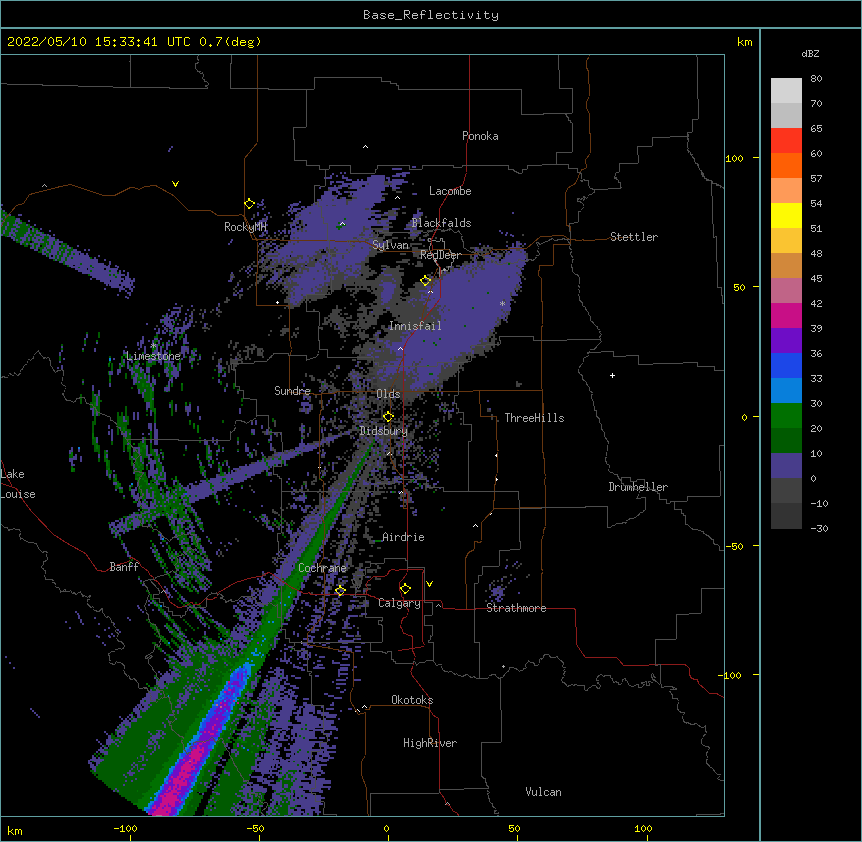Viewport: 862px width, 842px height.
Task: Select the yellow 54 dBZ legend swatch
Action: click(x=786, y=215)
